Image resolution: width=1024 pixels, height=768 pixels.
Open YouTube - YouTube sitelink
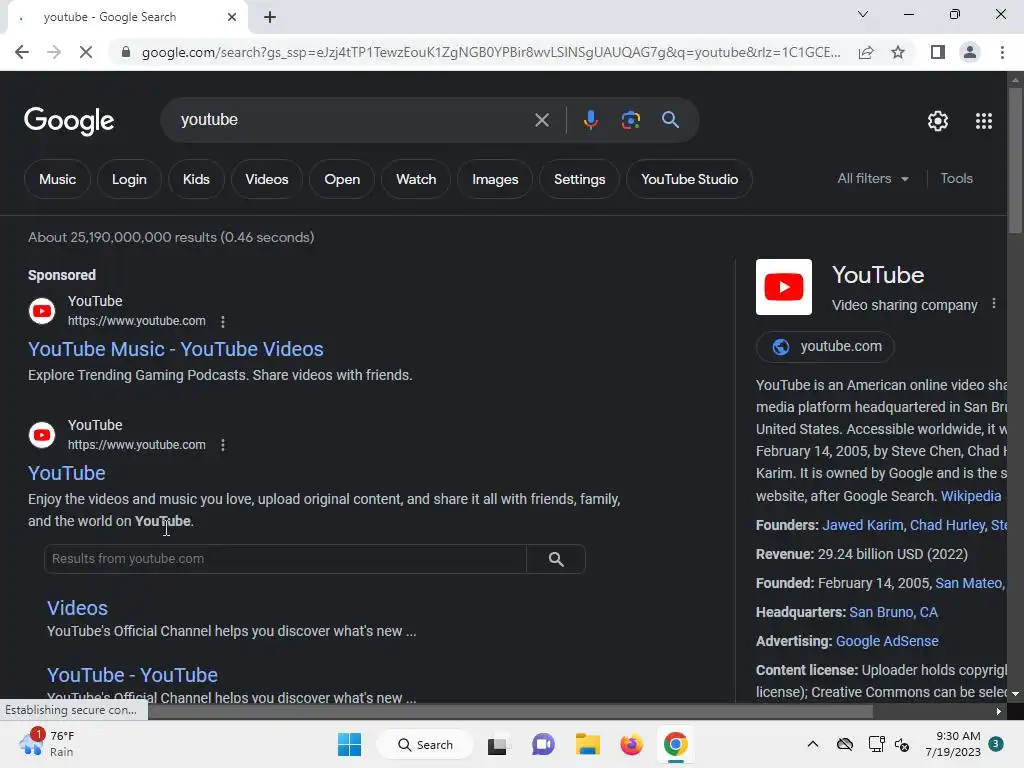132,675
